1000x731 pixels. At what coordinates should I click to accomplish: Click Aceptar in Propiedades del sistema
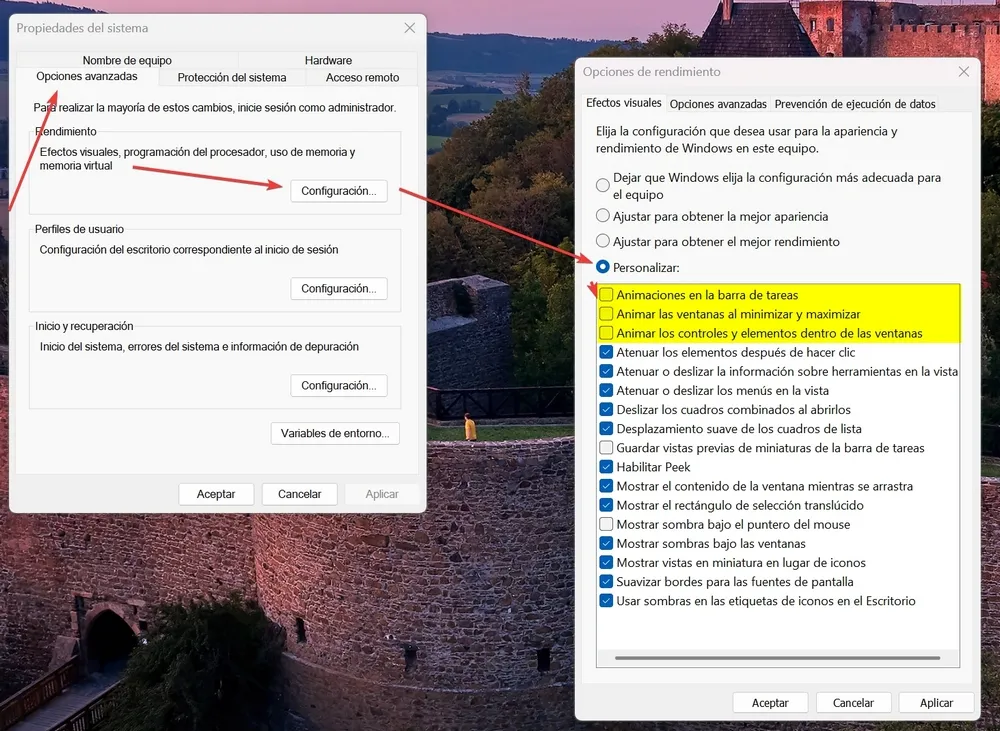point(216,494)
